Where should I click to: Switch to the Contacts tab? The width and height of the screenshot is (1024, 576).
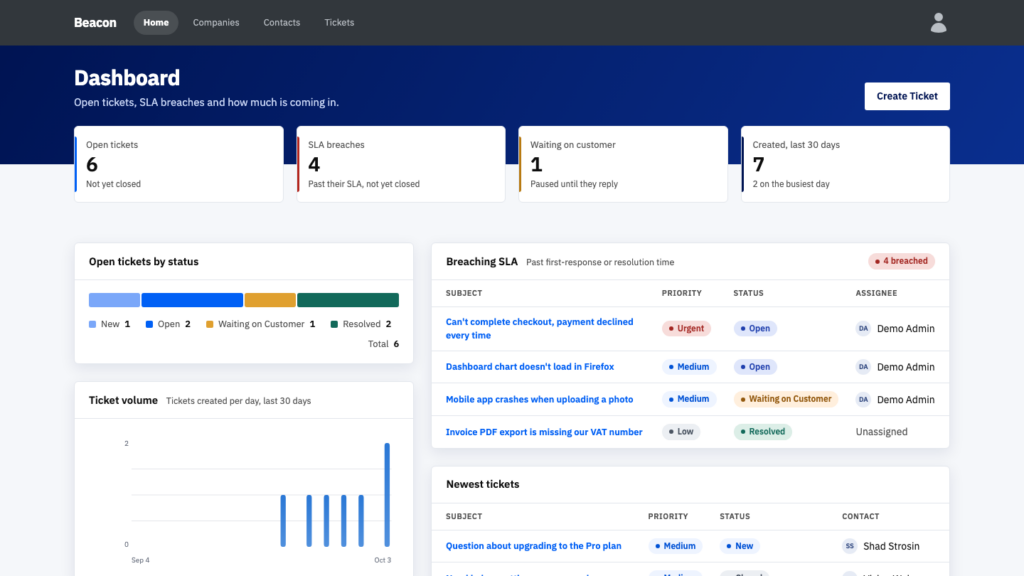click(281, 23)
